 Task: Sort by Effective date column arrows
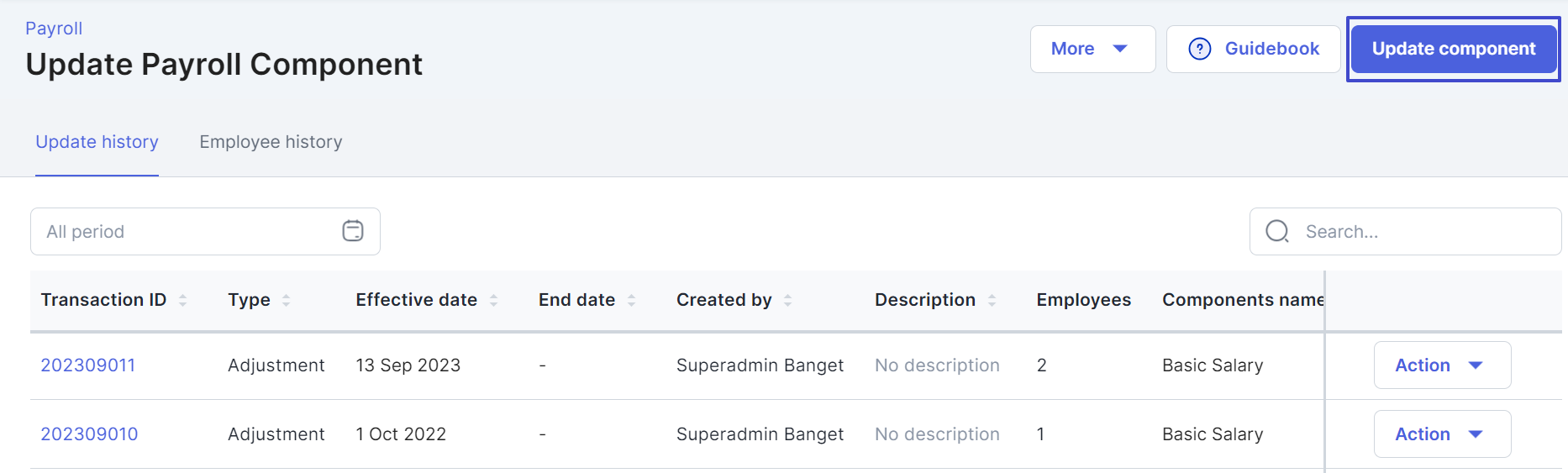tap(494, 300)
